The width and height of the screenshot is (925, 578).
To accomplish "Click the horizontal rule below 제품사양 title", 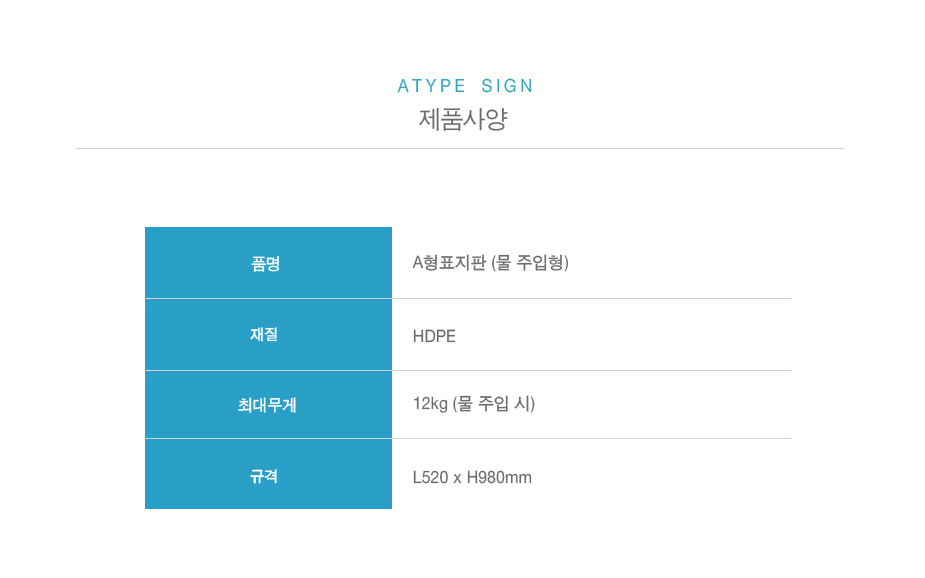I will [460, 148].
